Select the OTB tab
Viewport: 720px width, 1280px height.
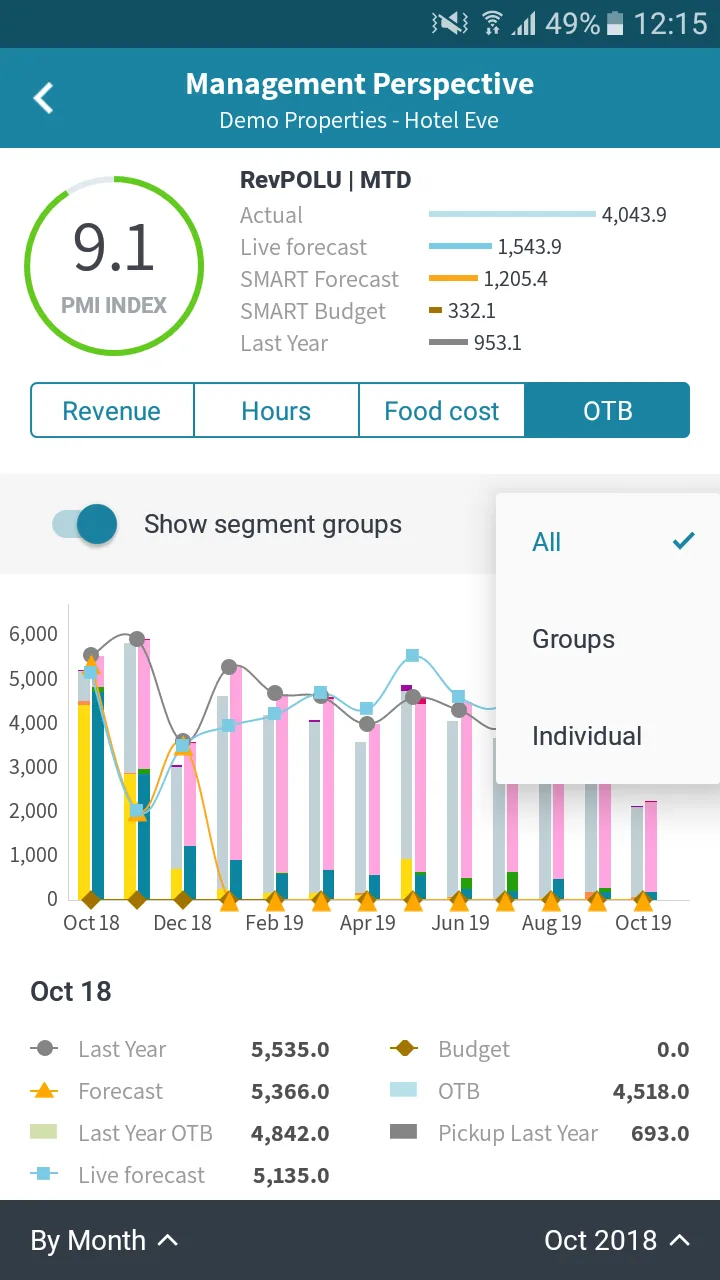click(608, 410)
